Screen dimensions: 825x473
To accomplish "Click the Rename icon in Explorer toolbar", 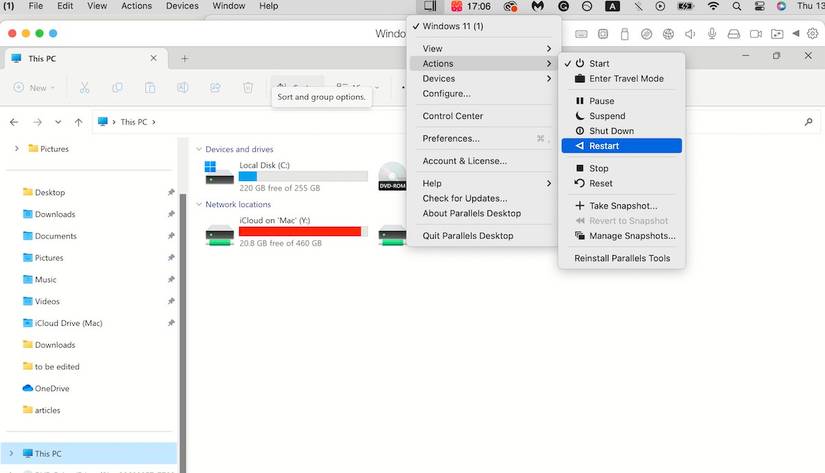I will [x=183, y=87].
